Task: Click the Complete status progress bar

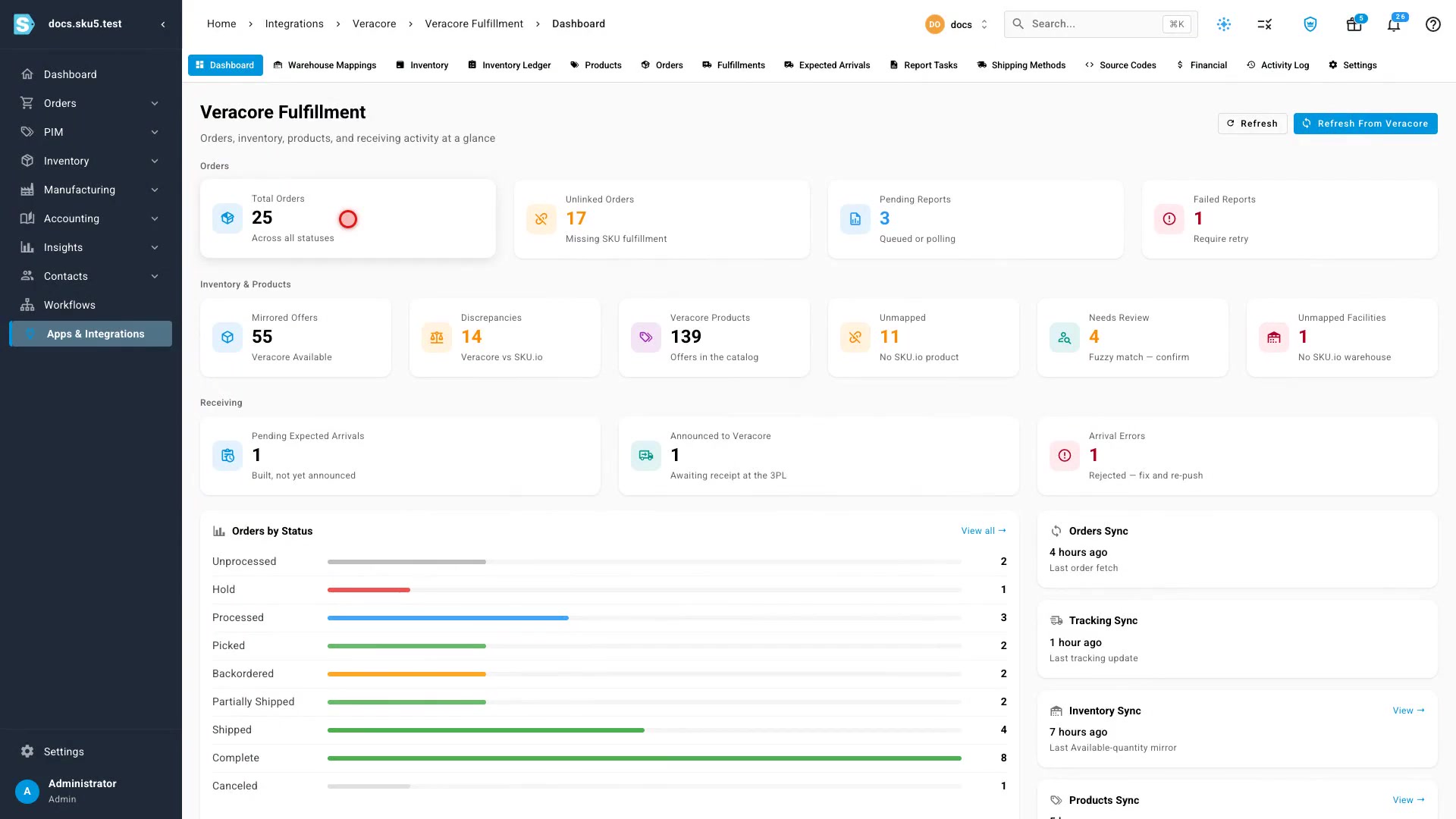Action: (645, 758)
